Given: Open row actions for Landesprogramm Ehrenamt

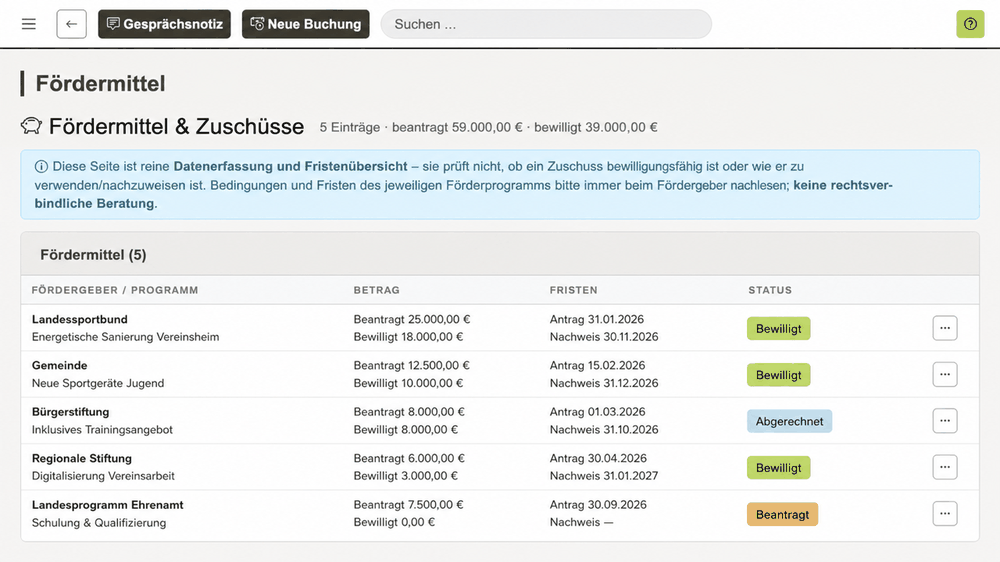Looking at the screenshot, I should click(x=945, y=514).
